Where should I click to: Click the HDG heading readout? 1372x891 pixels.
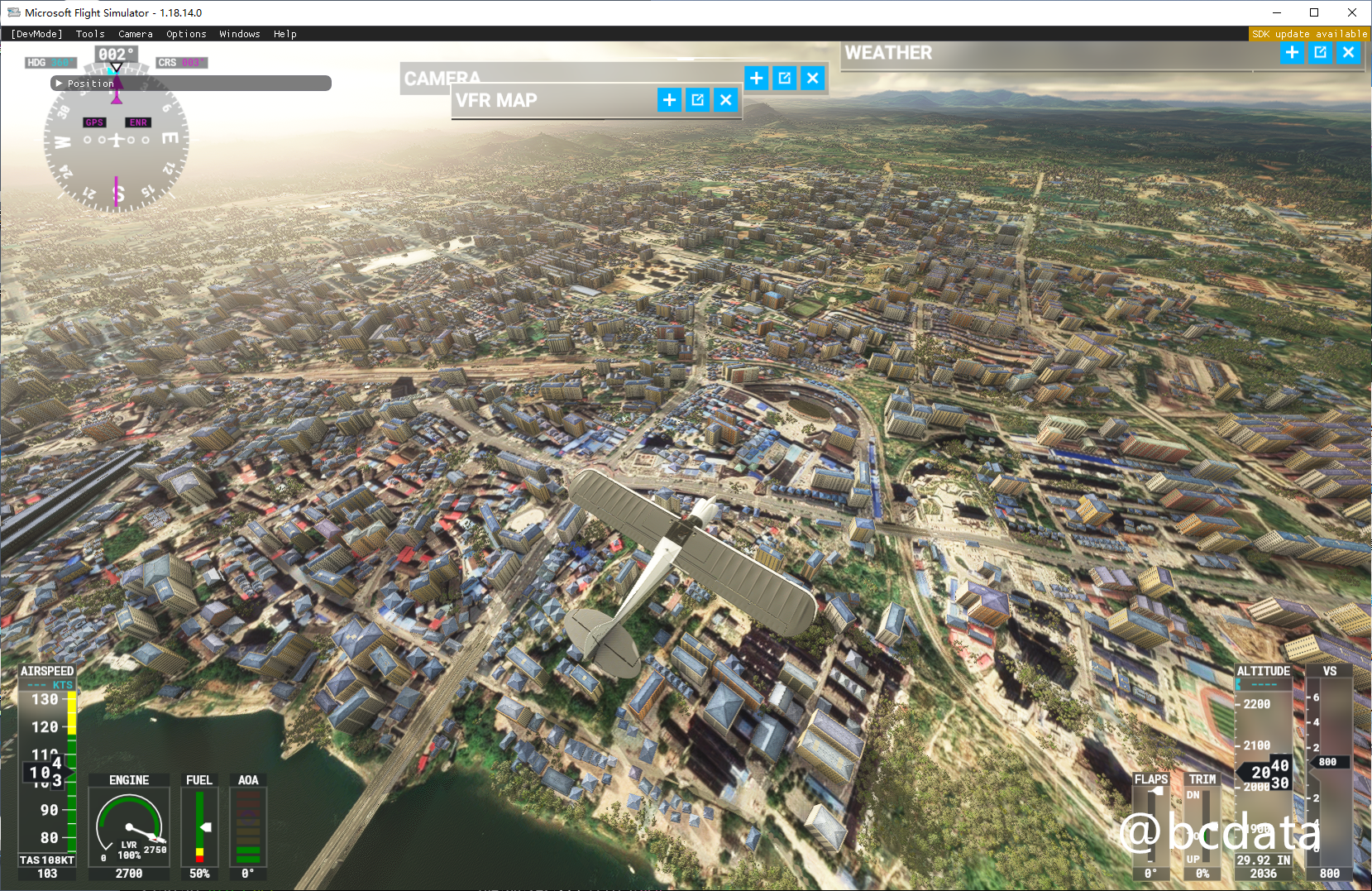(50, 63)
